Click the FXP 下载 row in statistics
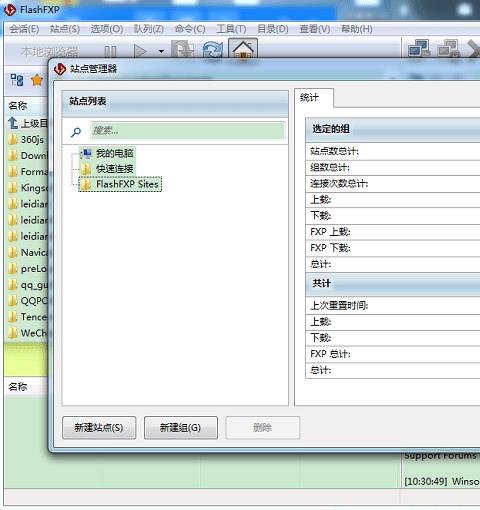This screenshot has height=510, width=480. [x=393, y=248]
